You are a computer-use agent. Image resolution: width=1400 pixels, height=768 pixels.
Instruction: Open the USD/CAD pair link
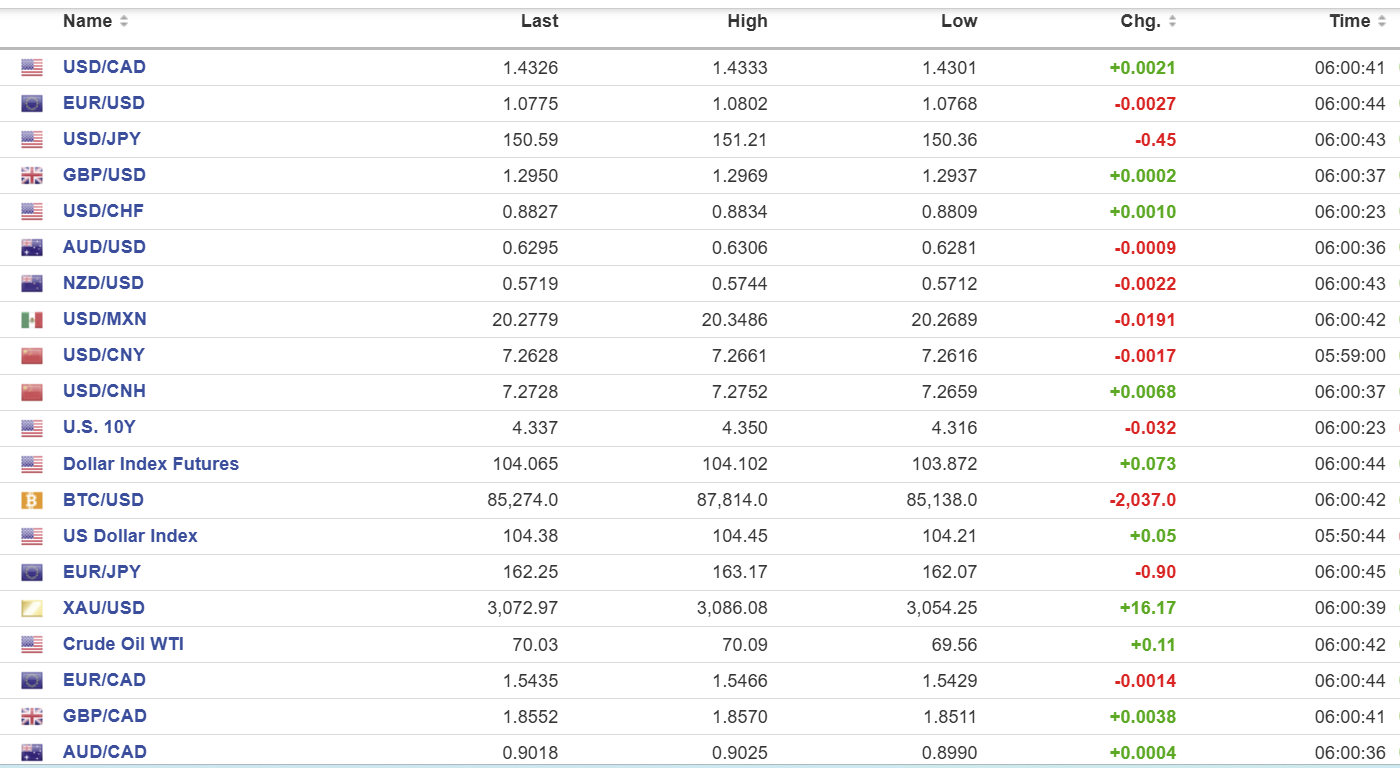pyautogui.click(x=104, y=67)
